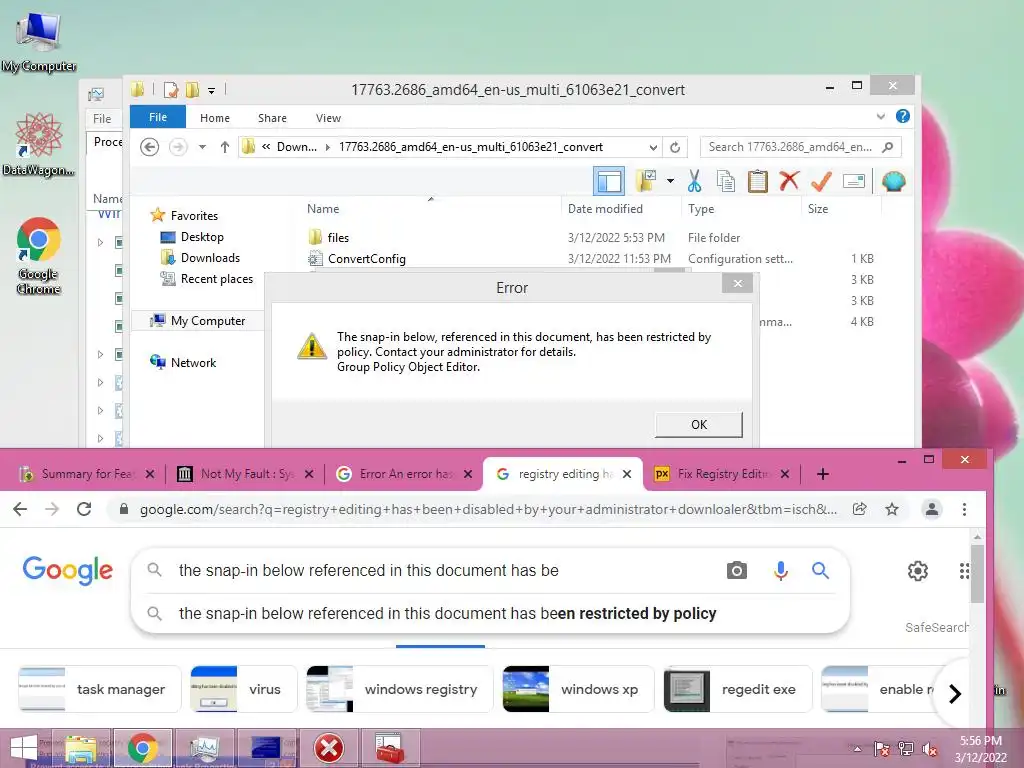This screenshot has height=768, width=1024.
Task: Open the File ribbon tab
Action: click(x=157, y=117)
